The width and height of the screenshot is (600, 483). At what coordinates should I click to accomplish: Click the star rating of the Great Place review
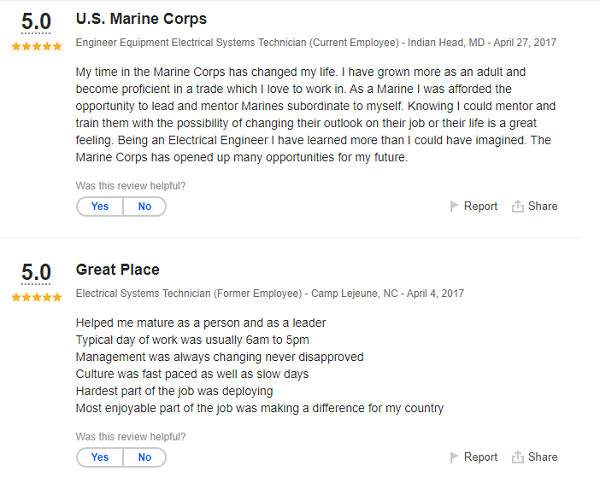pos(36,297)
